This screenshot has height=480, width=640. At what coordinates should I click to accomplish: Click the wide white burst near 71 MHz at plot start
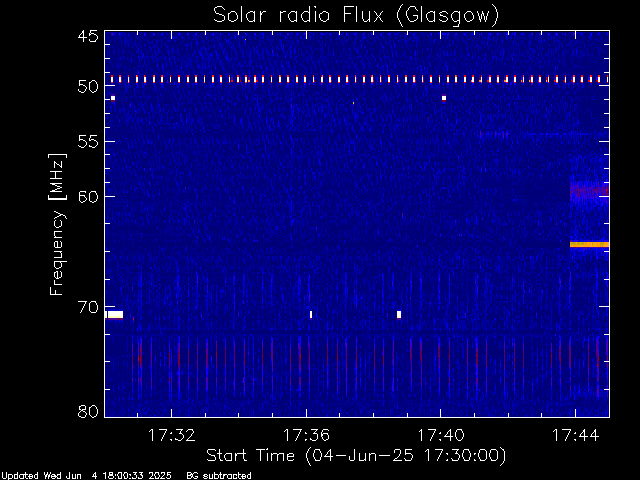pyautogui.click(x=115, y=314)
